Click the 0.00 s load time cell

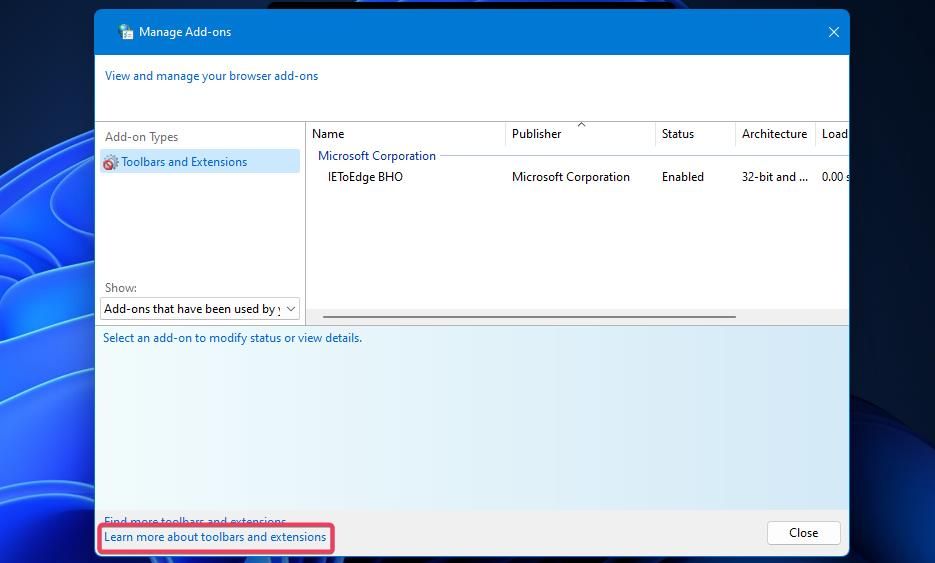coord(835,177)
